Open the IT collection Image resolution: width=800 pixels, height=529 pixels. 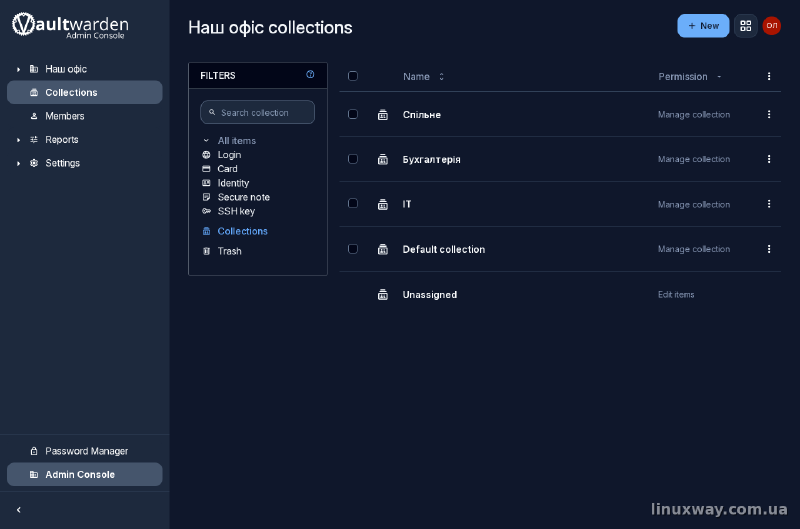click(x=407, y=204)
